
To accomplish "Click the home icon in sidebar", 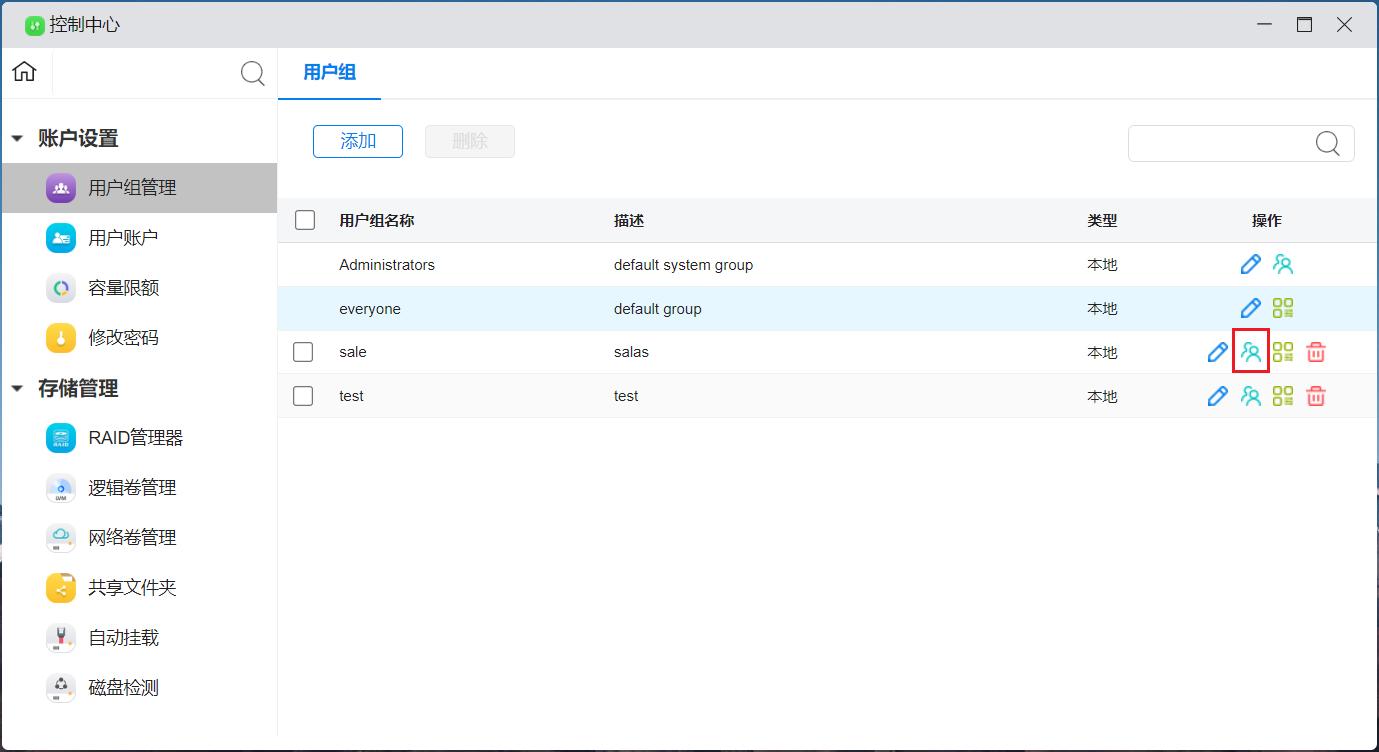I will point(25,72).
